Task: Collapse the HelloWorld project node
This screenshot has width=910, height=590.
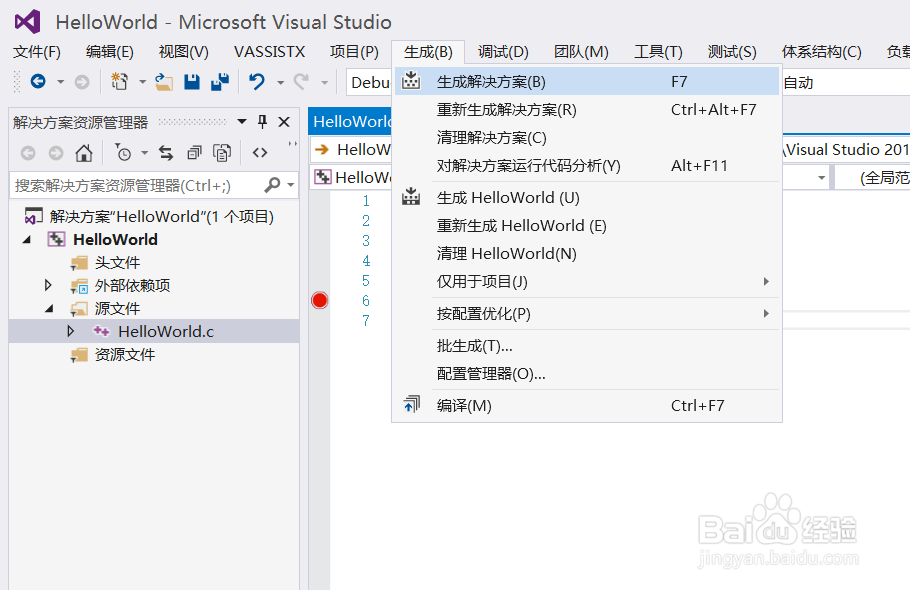Action: coord(27,240)
